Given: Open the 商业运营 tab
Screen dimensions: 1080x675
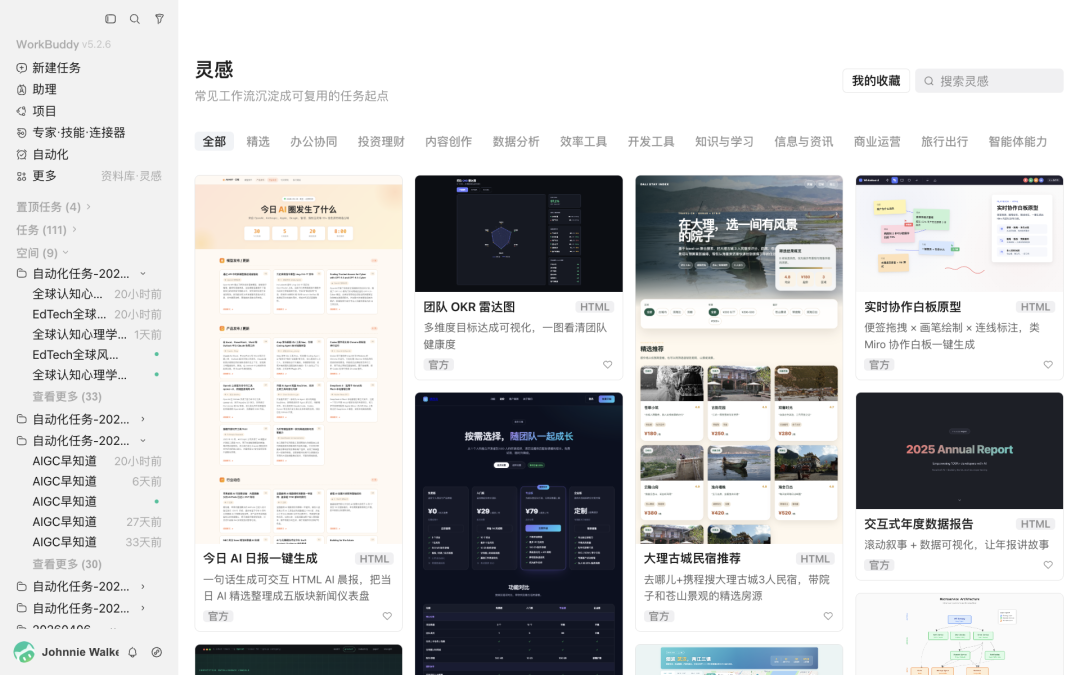Looking at the screenshot, I should (x=877, y=141).
